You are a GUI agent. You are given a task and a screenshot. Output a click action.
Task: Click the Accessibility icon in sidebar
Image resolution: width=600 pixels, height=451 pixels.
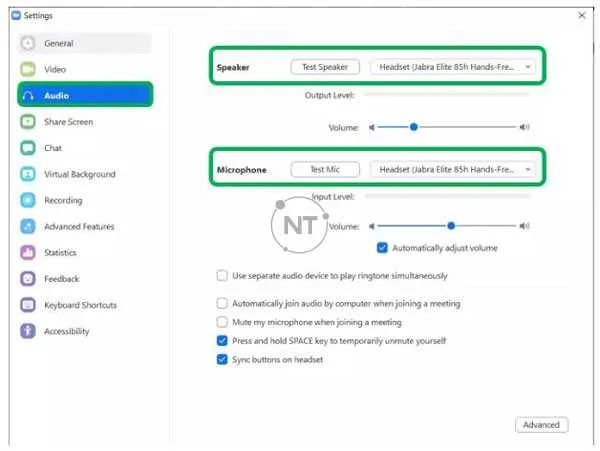28,331
